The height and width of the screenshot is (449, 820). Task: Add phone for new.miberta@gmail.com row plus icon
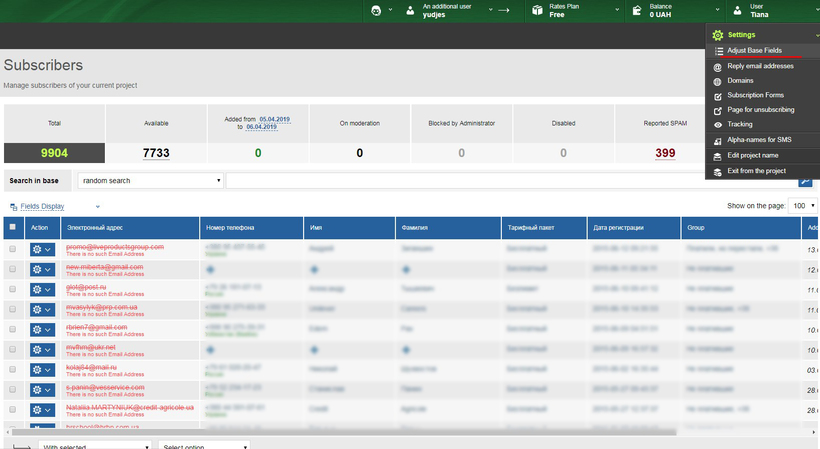coord(210,270)
